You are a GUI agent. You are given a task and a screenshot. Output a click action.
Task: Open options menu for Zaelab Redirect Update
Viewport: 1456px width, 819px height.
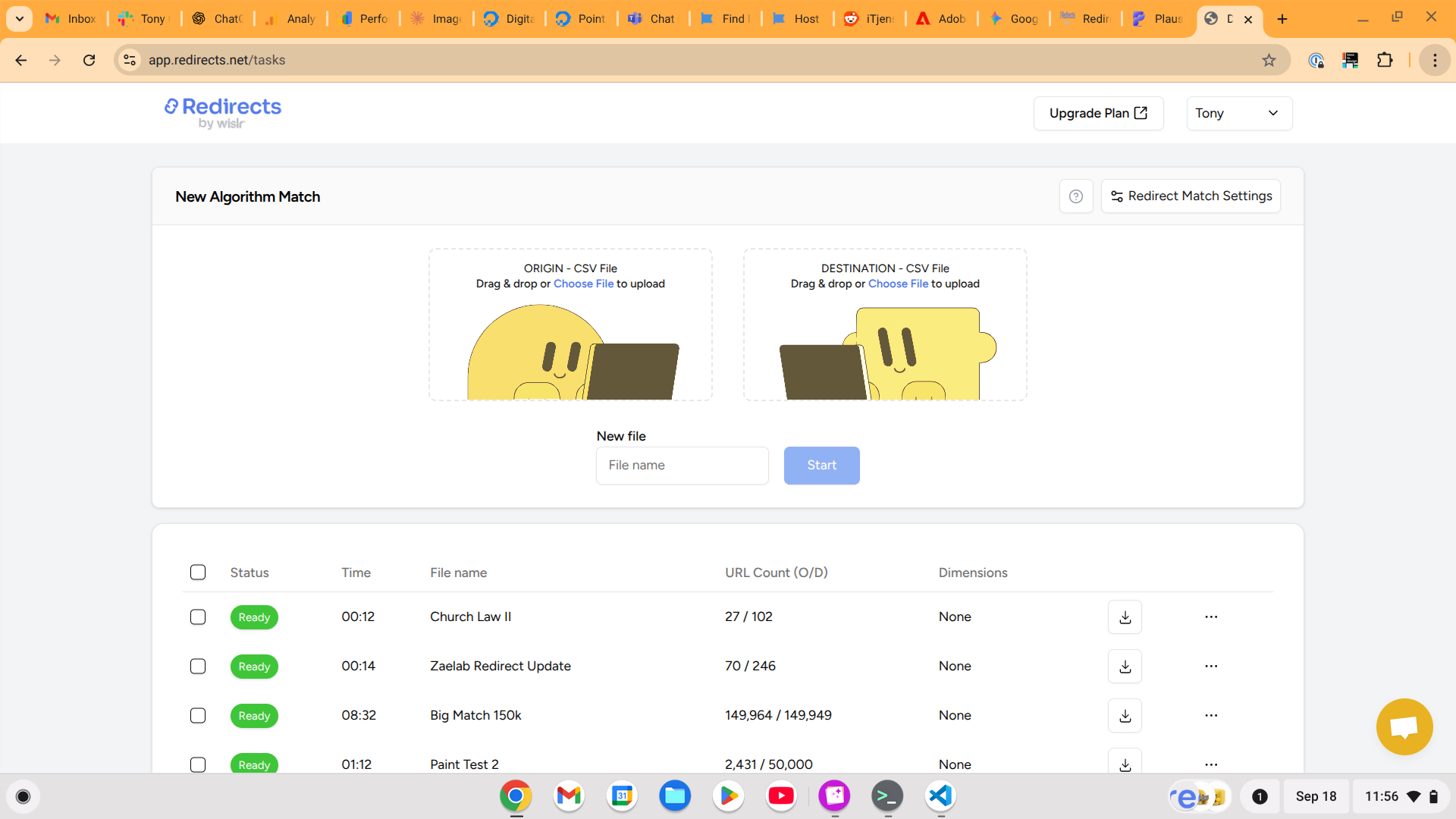pos(1211,667)
